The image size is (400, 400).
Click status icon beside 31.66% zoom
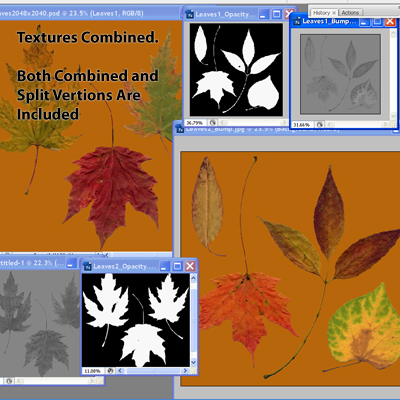click(x=319, y=125)
